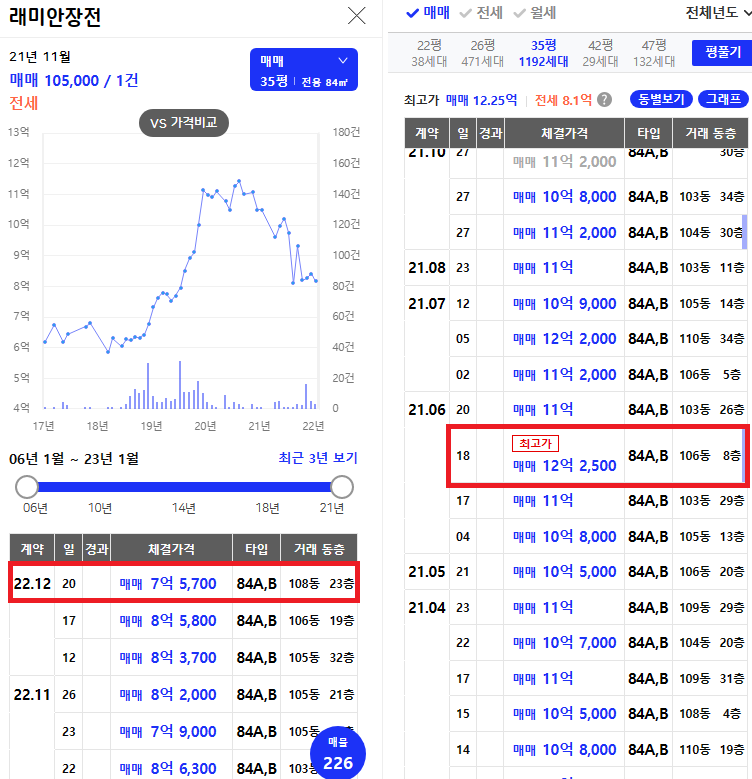Select the 8억 6,300 transaction row
This screenshot has width=752, height=779.
point(184,768)
